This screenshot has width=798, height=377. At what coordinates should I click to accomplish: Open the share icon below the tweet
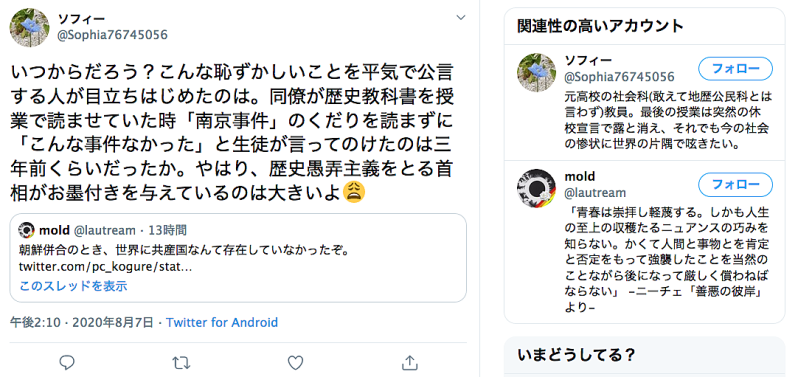click(410, 362)
